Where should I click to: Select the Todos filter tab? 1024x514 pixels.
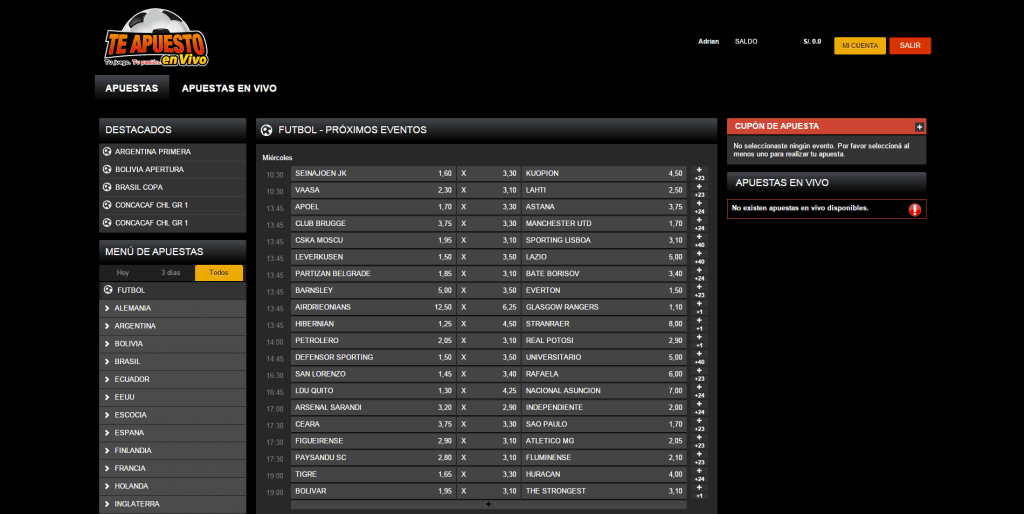219,273
